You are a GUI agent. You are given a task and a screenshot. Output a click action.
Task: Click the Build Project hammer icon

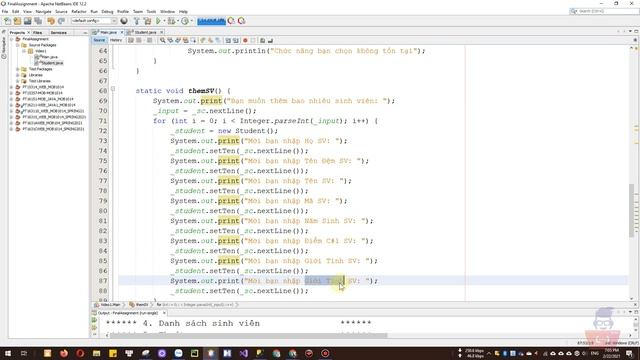[x=137, y=21]
